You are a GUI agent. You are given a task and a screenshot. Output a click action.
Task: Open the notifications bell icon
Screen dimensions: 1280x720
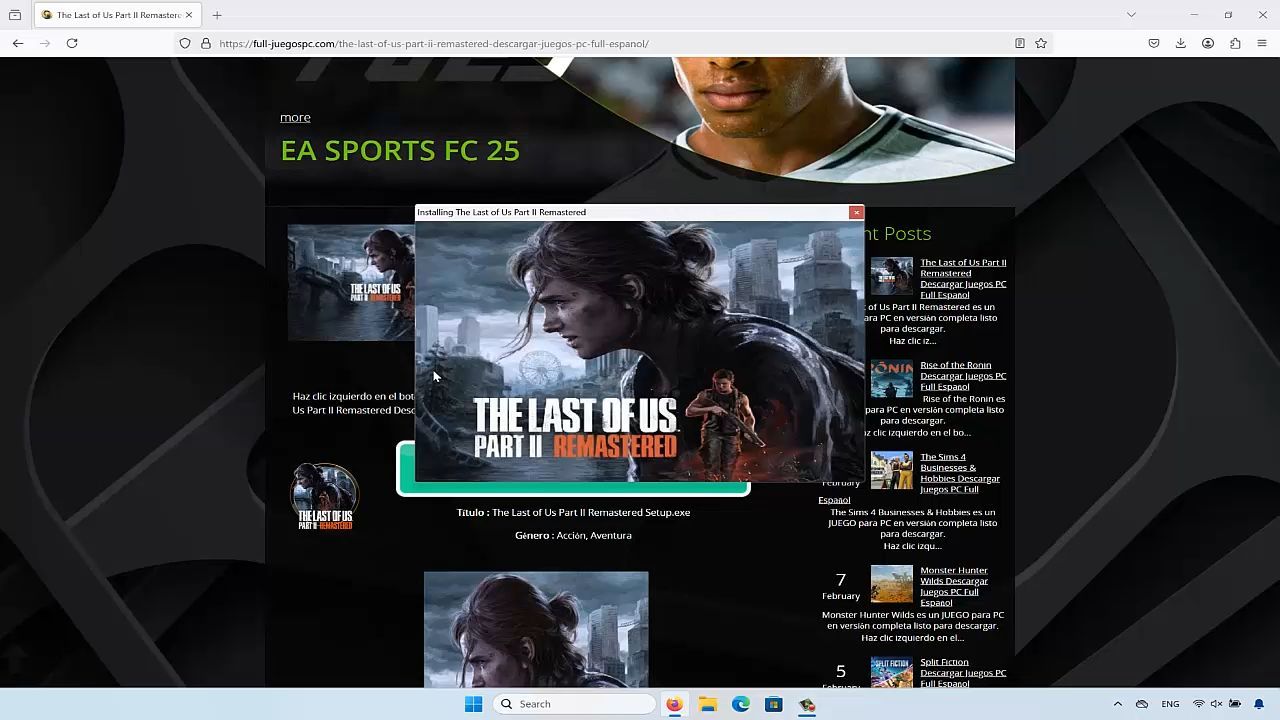click(x=1259, y=704)
